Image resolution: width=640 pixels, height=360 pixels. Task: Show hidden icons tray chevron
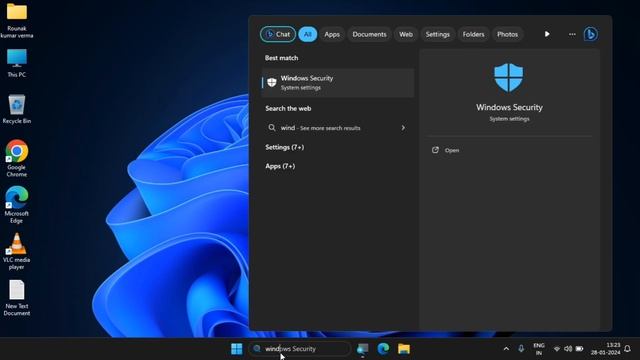506,349
